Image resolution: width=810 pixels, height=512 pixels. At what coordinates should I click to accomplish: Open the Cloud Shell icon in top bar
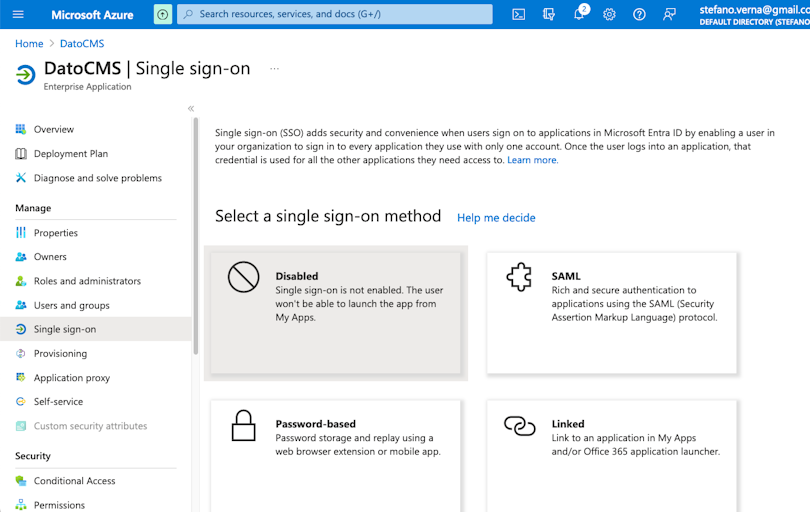pos(519,14)
